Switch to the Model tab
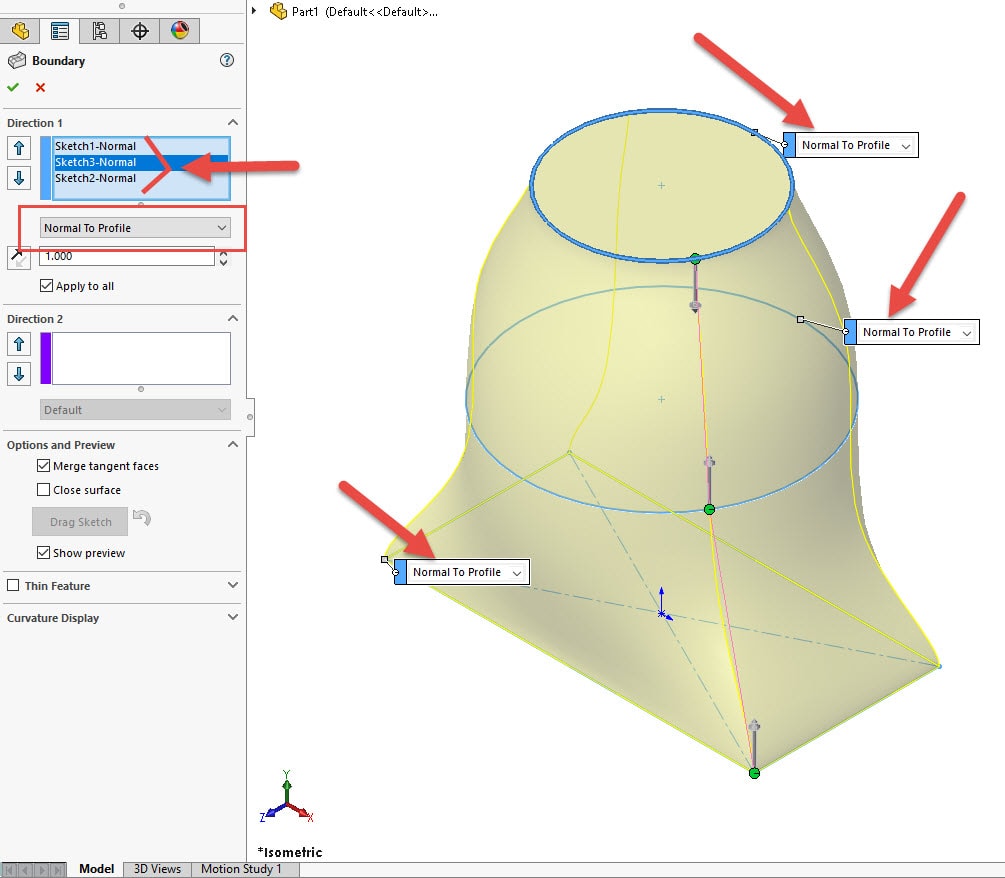The image size is (1005, 878). (x=96, y=869)
